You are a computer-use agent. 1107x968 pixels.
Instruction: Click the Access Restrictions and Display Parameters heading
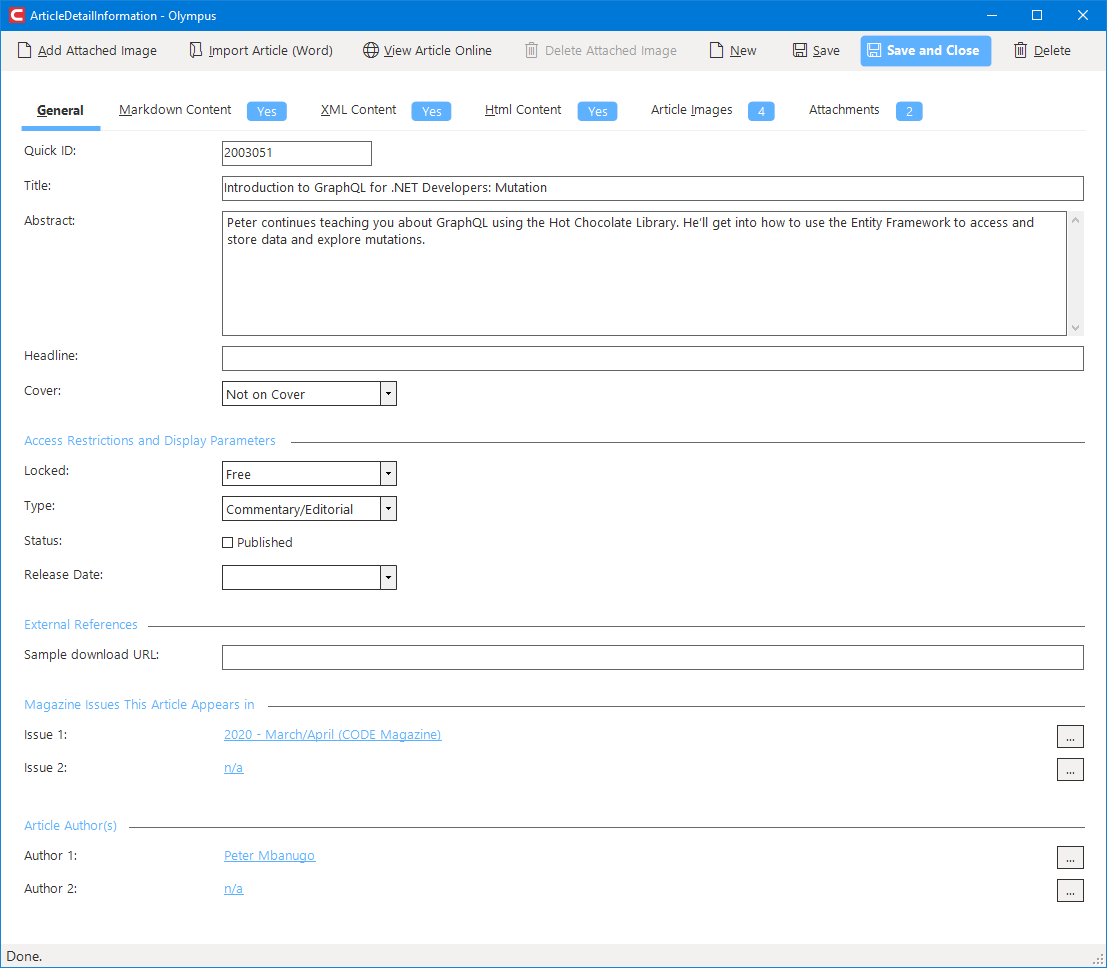[150, 441]
